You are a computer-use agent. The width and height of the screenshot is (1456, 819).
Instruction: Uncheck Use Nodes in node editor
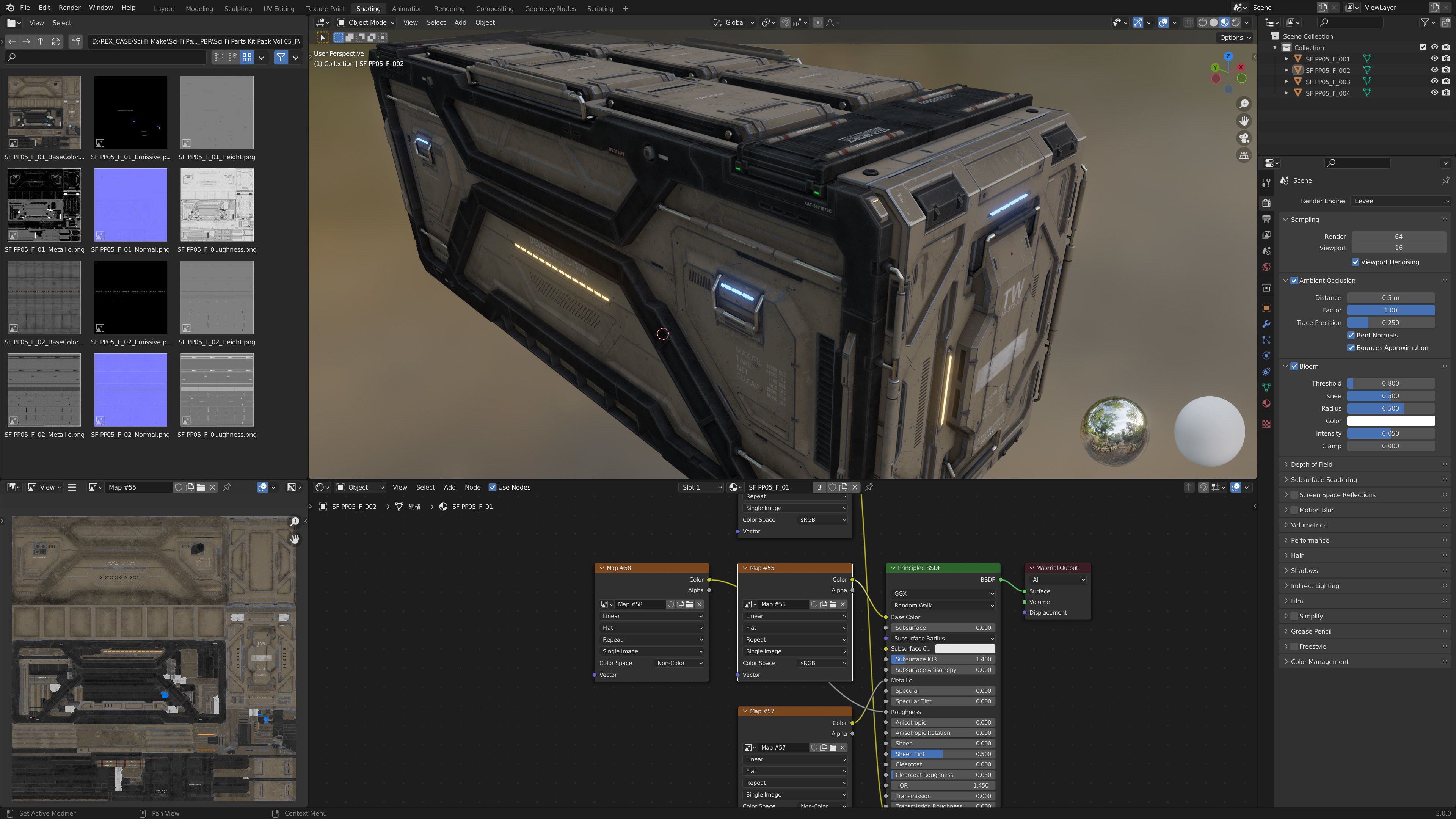492,487
